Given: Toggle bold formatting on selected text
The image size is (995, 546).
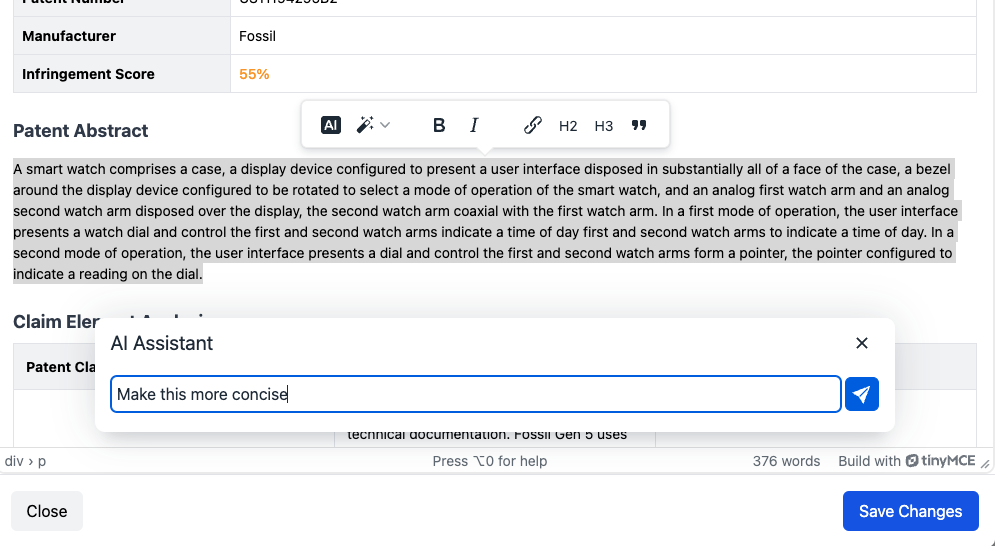Looking at the screenshot, I should [x=439, y=125].
